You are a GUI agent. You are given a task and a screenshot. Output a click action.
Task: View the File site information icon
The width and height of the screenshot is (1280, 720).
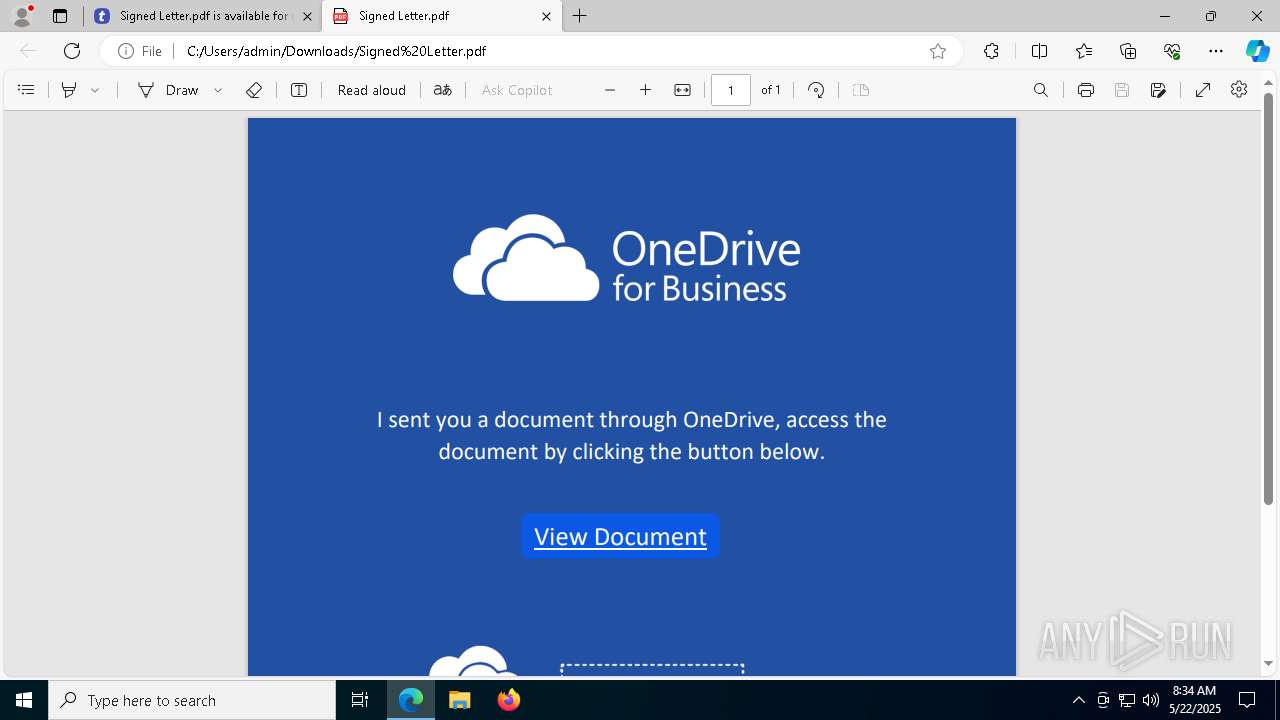click(x=139, y=51)
